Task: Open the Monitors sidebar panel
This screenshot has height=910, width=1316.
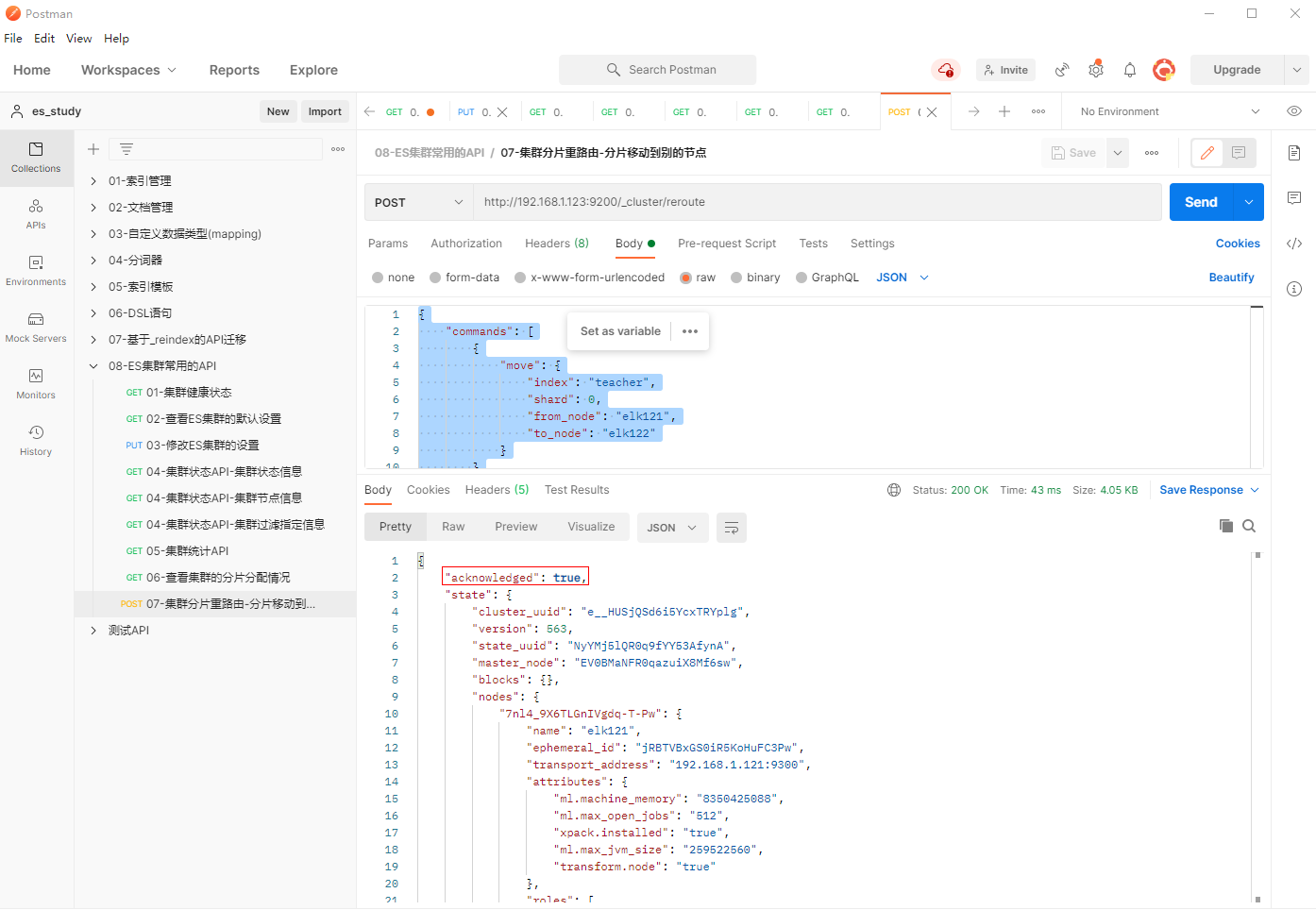Action: [x=36, y=384]
